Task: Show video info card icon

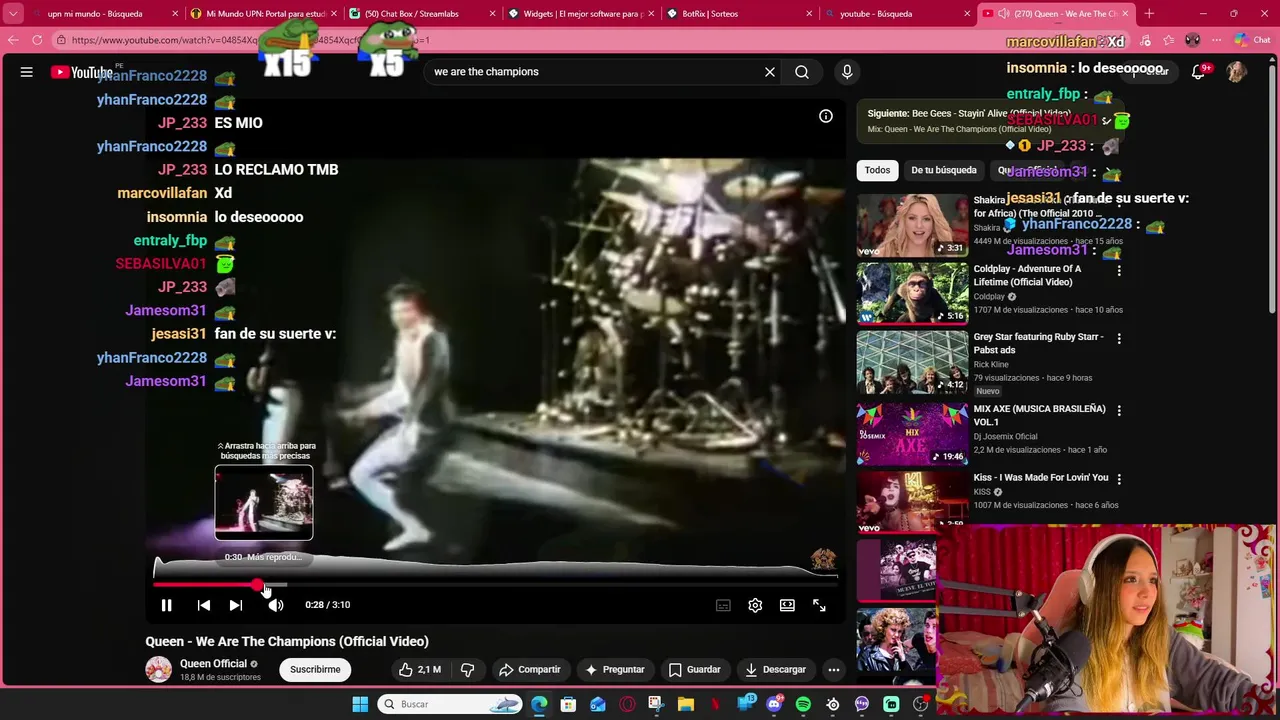Action: (826, 116)
